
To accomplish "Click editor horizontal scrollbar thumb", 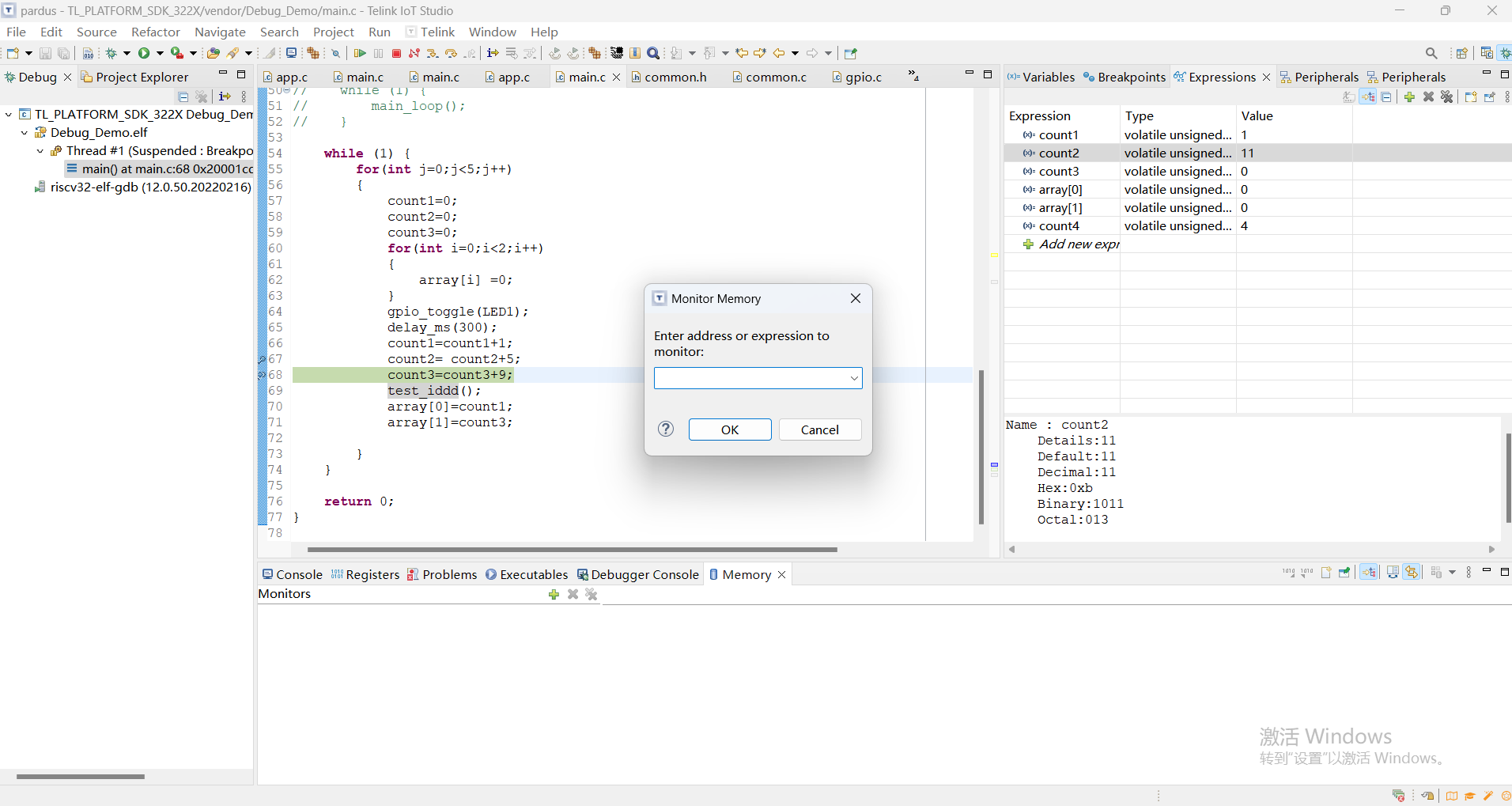I will click(572, 549).
